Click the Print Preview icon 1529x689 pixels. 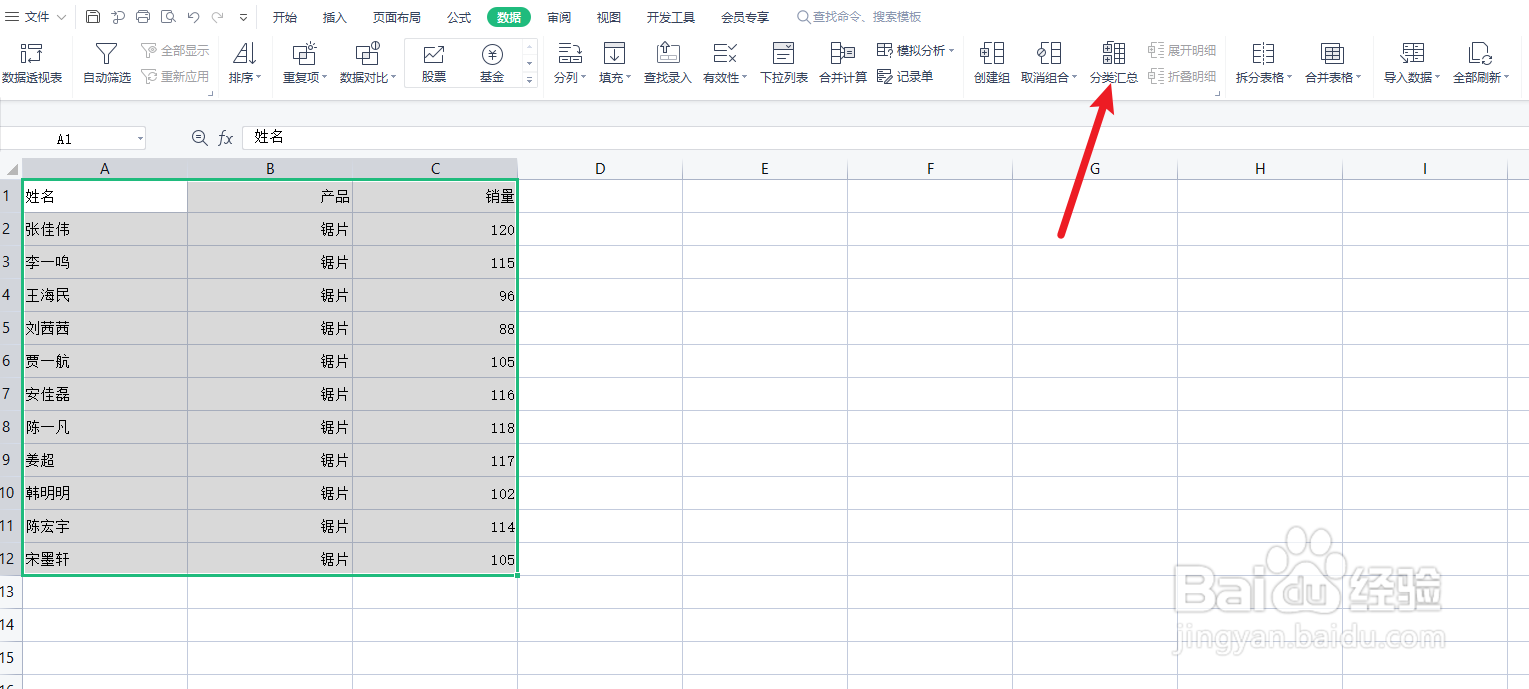point(168,17)
